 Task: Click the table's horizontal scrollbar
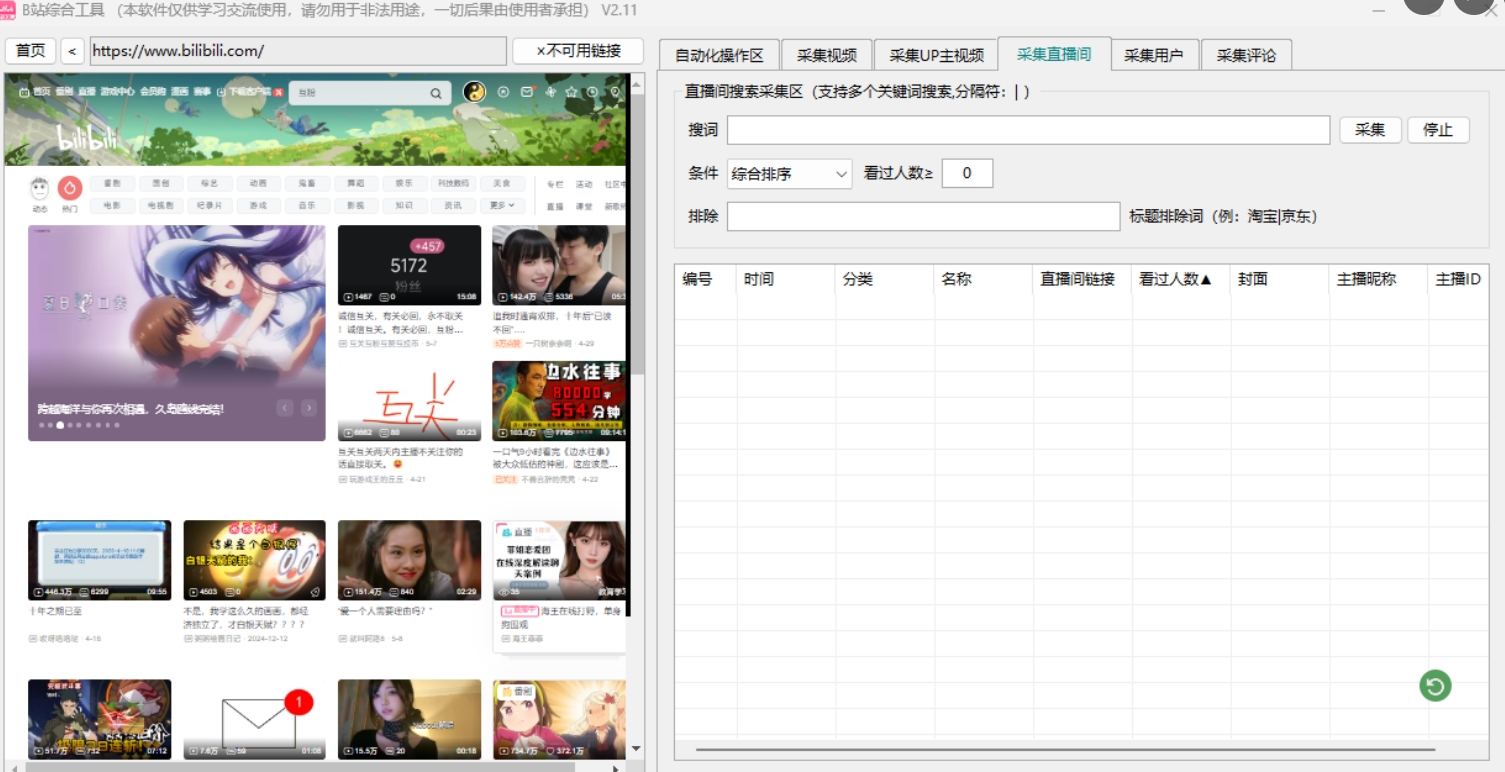tap(1065, 749)
